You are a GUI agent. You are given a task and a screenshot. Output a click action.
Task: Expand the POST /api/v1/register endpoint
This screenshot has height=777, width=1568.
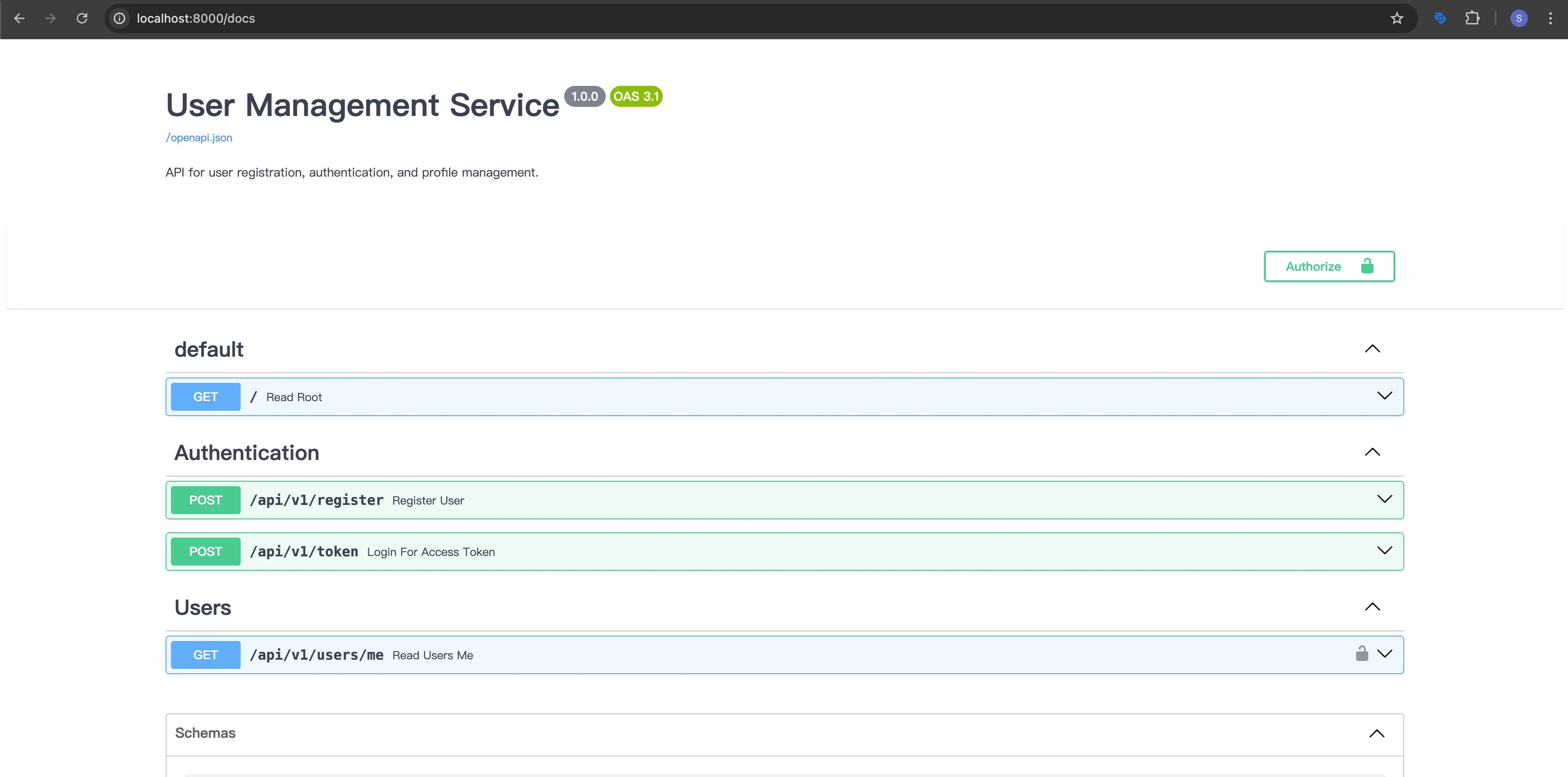1384,500
